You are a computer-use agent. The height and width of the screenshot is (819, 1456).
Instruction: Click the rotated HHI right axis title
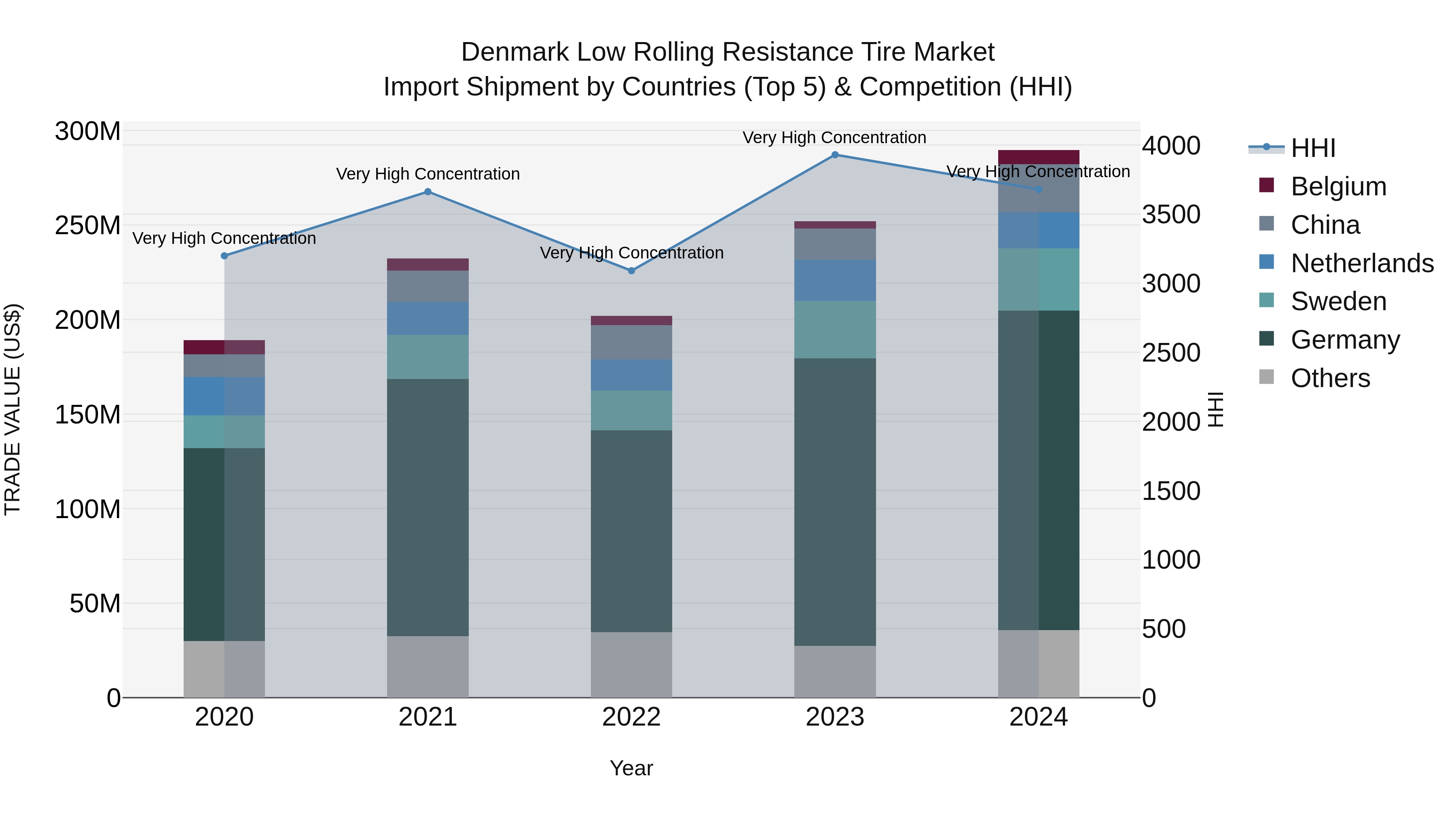point(1216,409)
